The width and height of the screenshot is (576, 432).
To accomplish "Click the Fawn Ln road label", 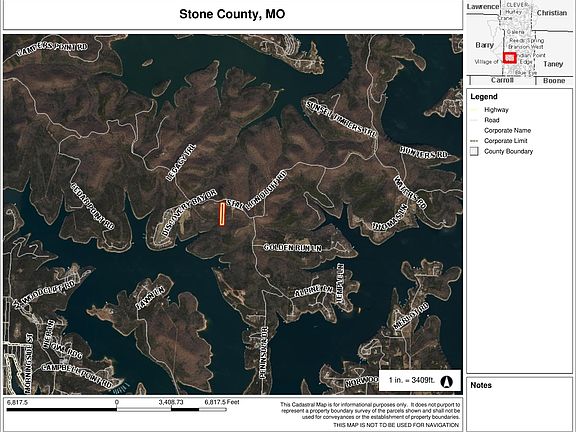I will 150,298.
